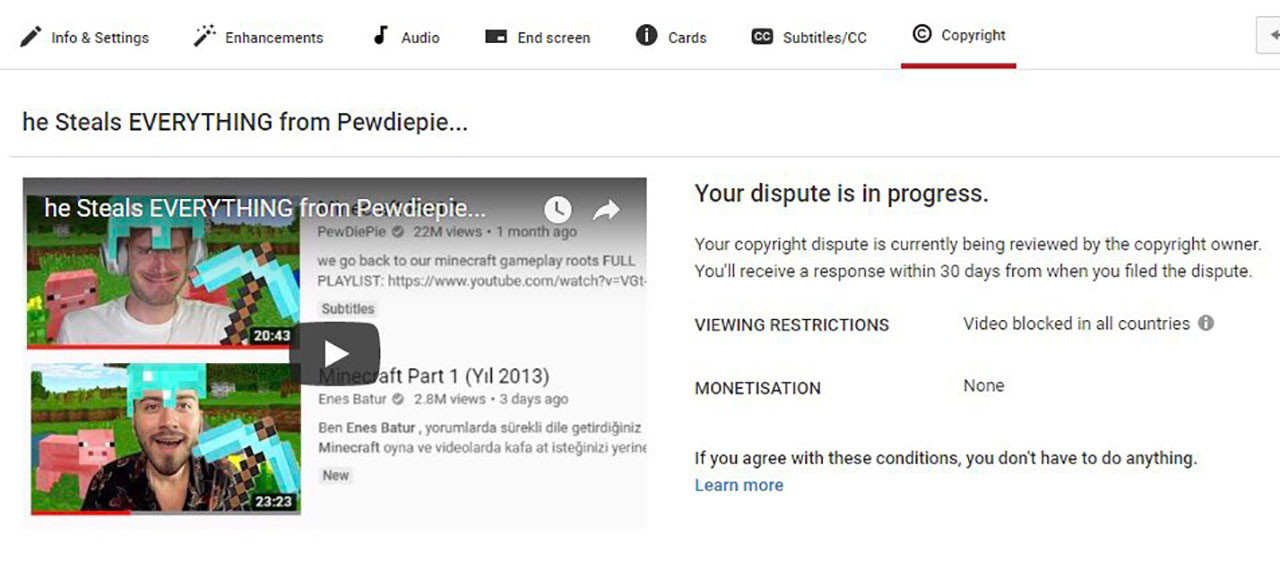
Task: Click the 'Subtitles' badge in the preview
Action: [x=348, y=309]
